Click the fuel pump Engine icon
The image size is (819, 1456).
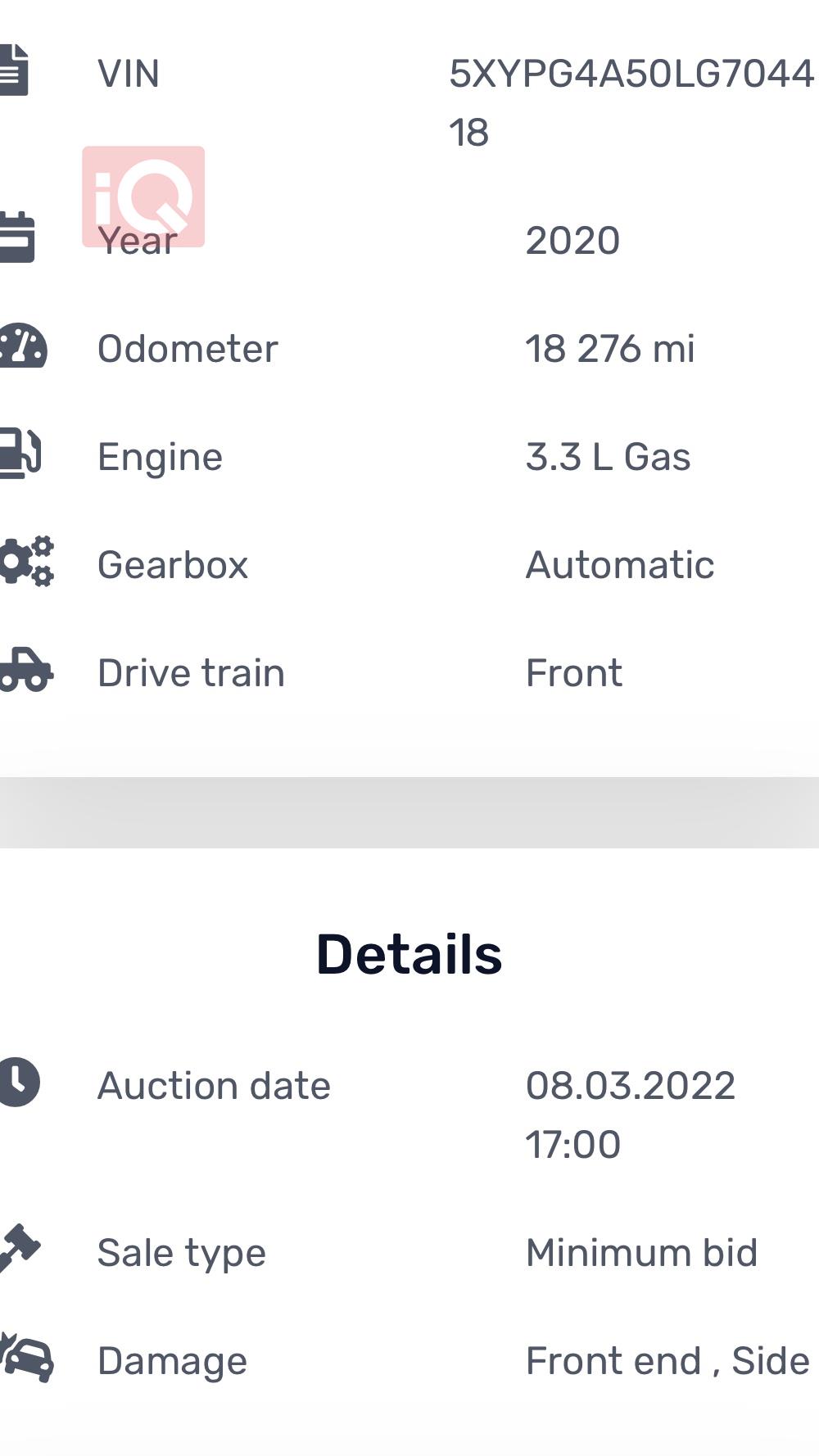click(20, 453)
